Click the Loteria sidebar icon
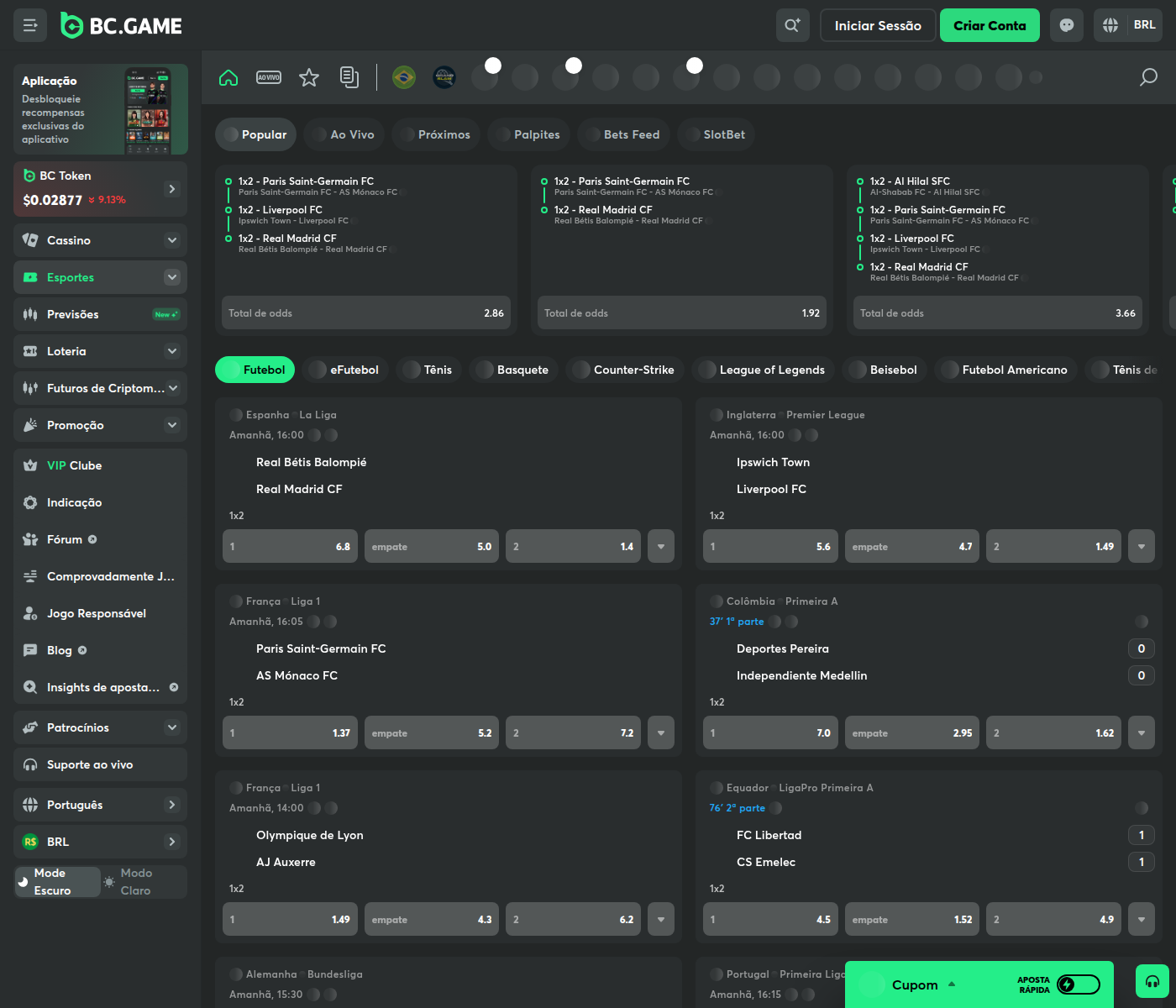 tap(30, 351)
